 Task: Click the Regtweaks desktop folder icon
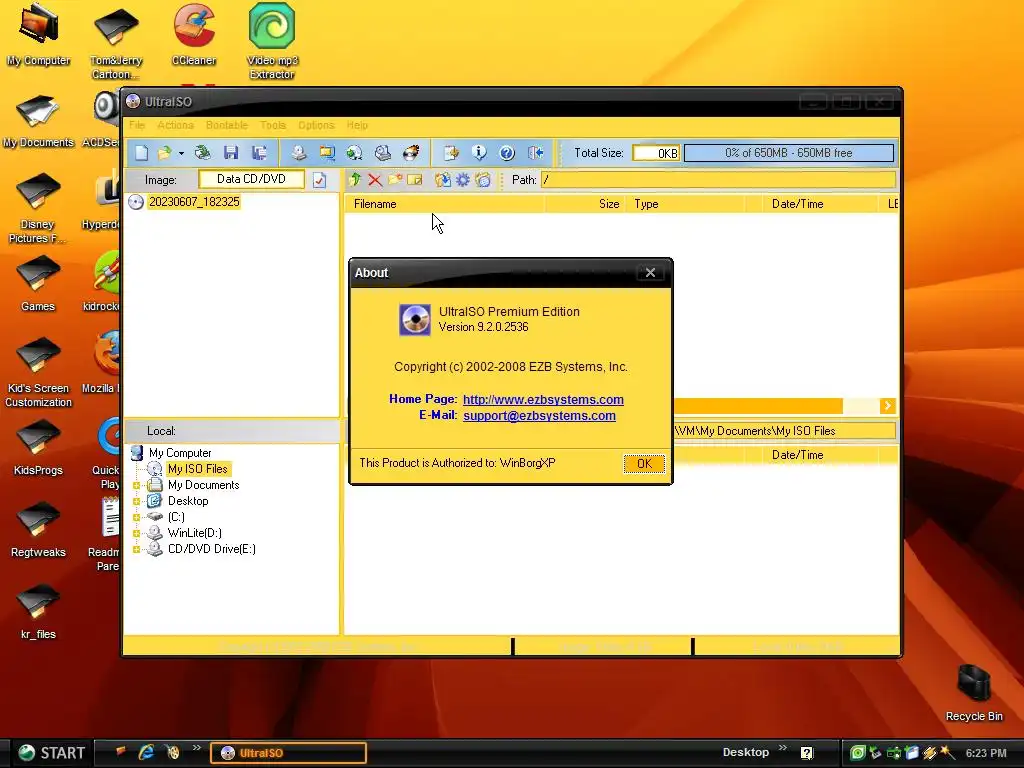[38, 529]
